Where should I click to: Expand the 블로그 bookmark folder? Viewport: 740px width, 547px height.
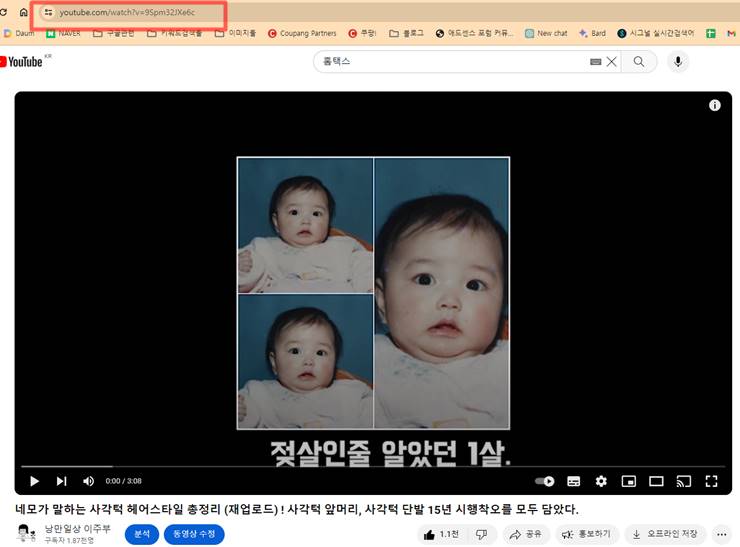click(x=406, y=33)
